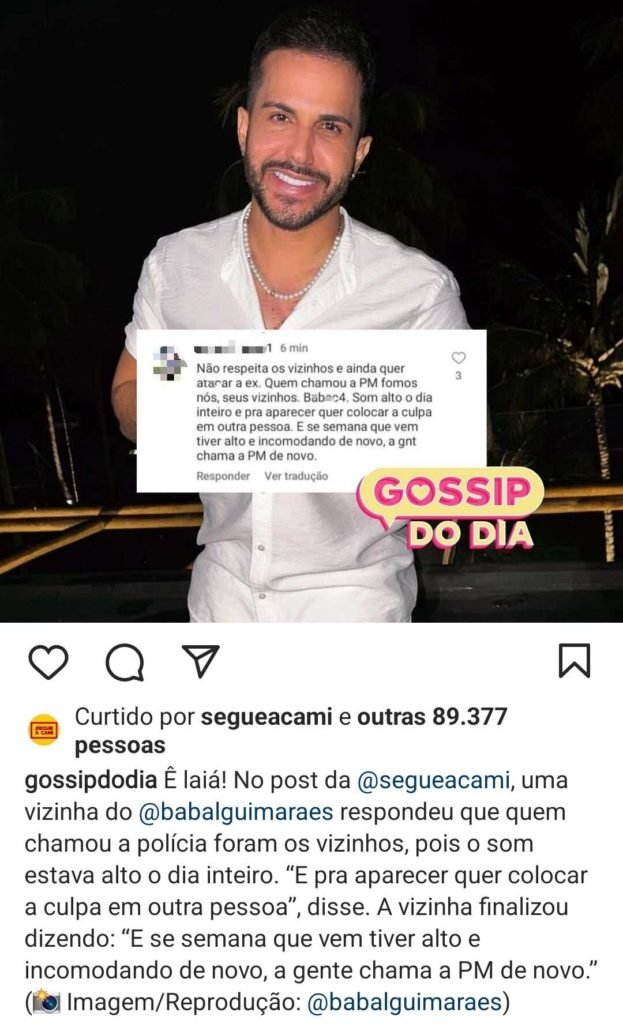The height and width of the screenshot is (1024, 623).
Task: Follow the @segueacami mention in caption
Action: (x=434, y=780)
